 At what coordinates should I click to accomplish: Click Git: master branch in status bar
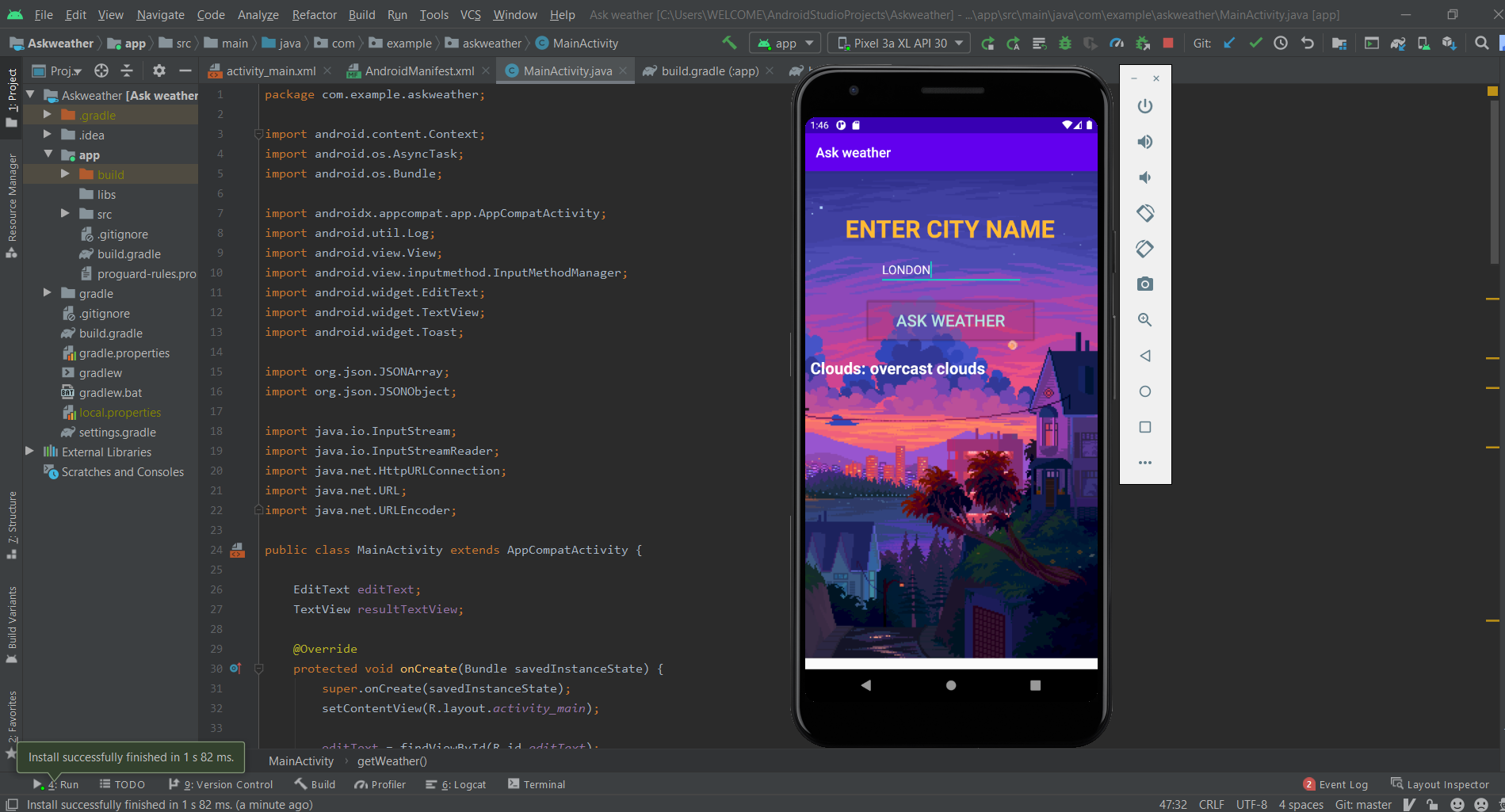1363,804
